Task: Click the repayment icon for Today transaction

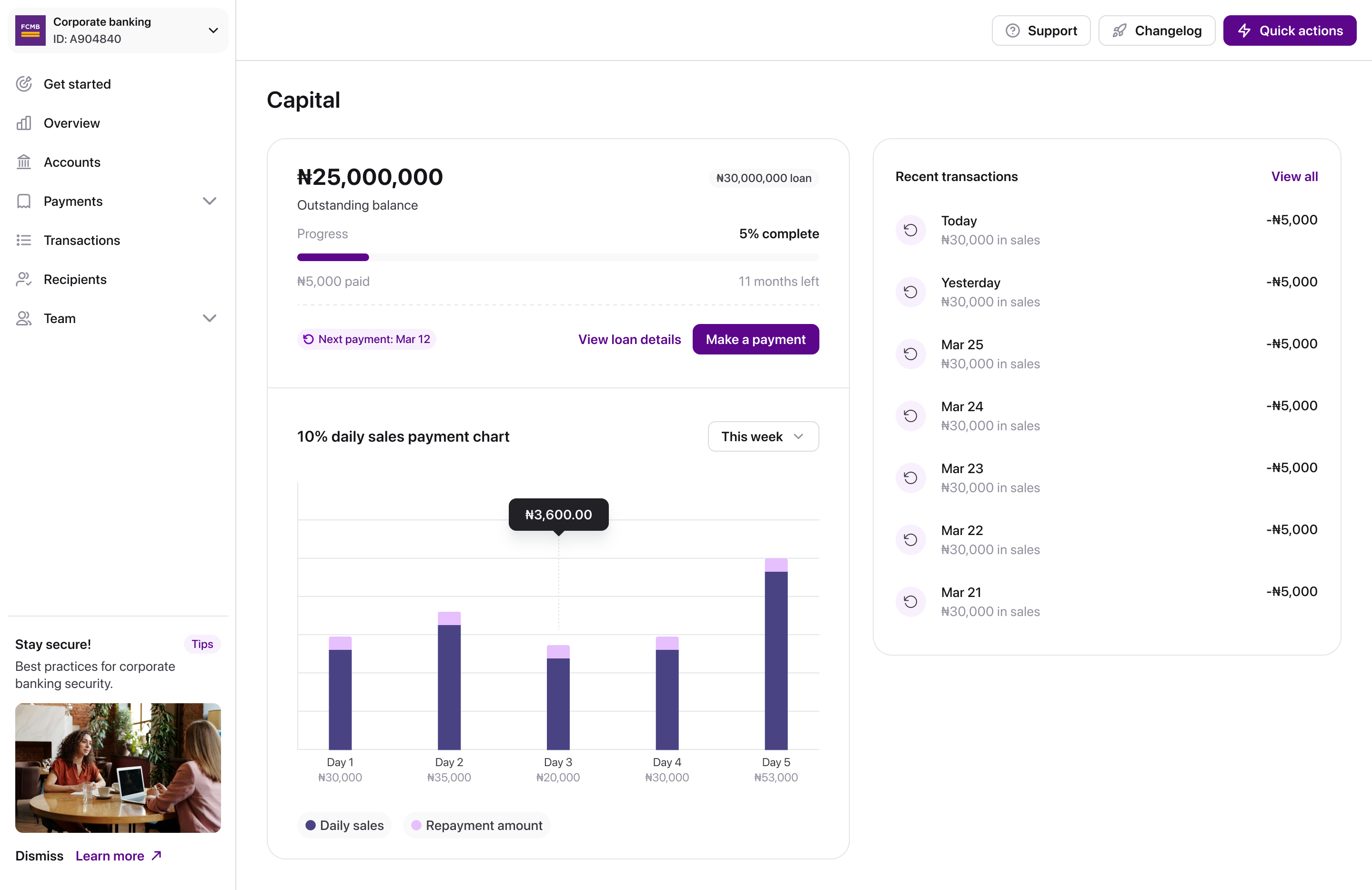Action: [910, 230]
